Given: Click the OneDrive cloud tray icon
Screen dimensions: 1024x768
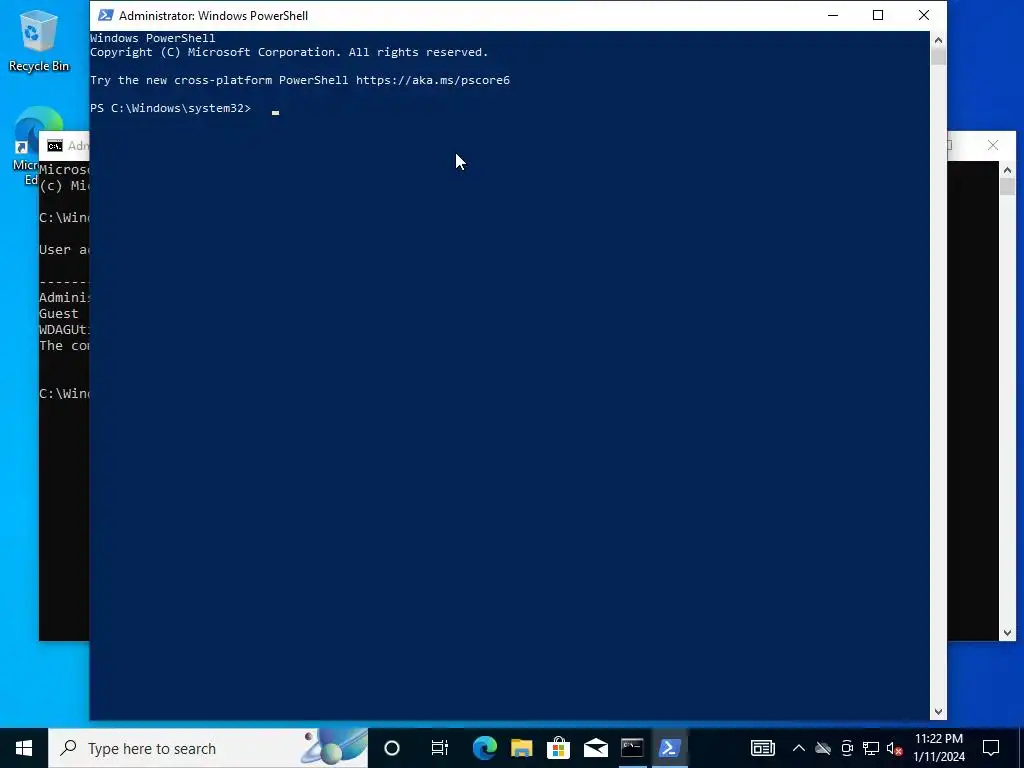Looking at the screenshot, I should (822, 748).
